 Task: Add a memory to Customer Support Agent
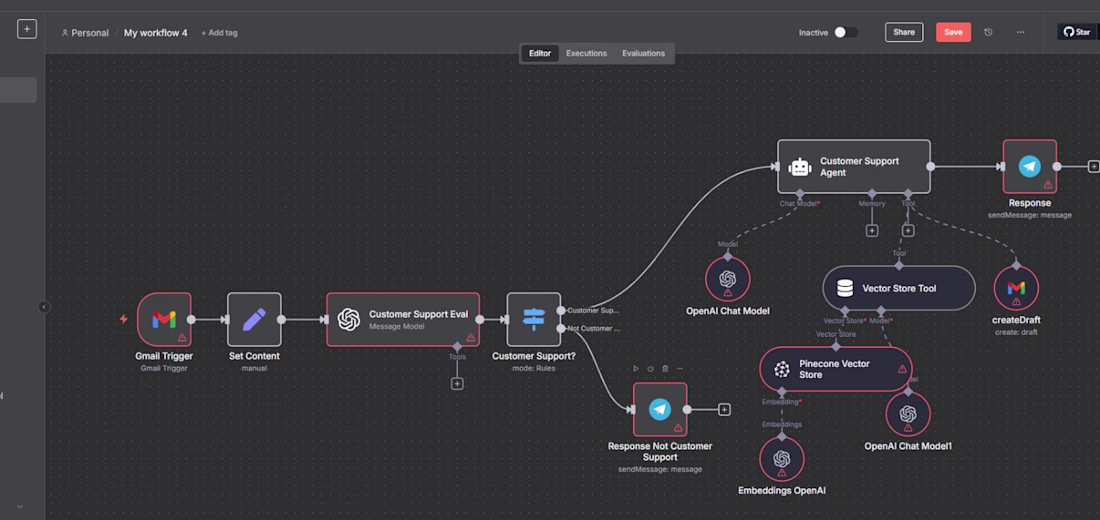click(x=872, y=230)
